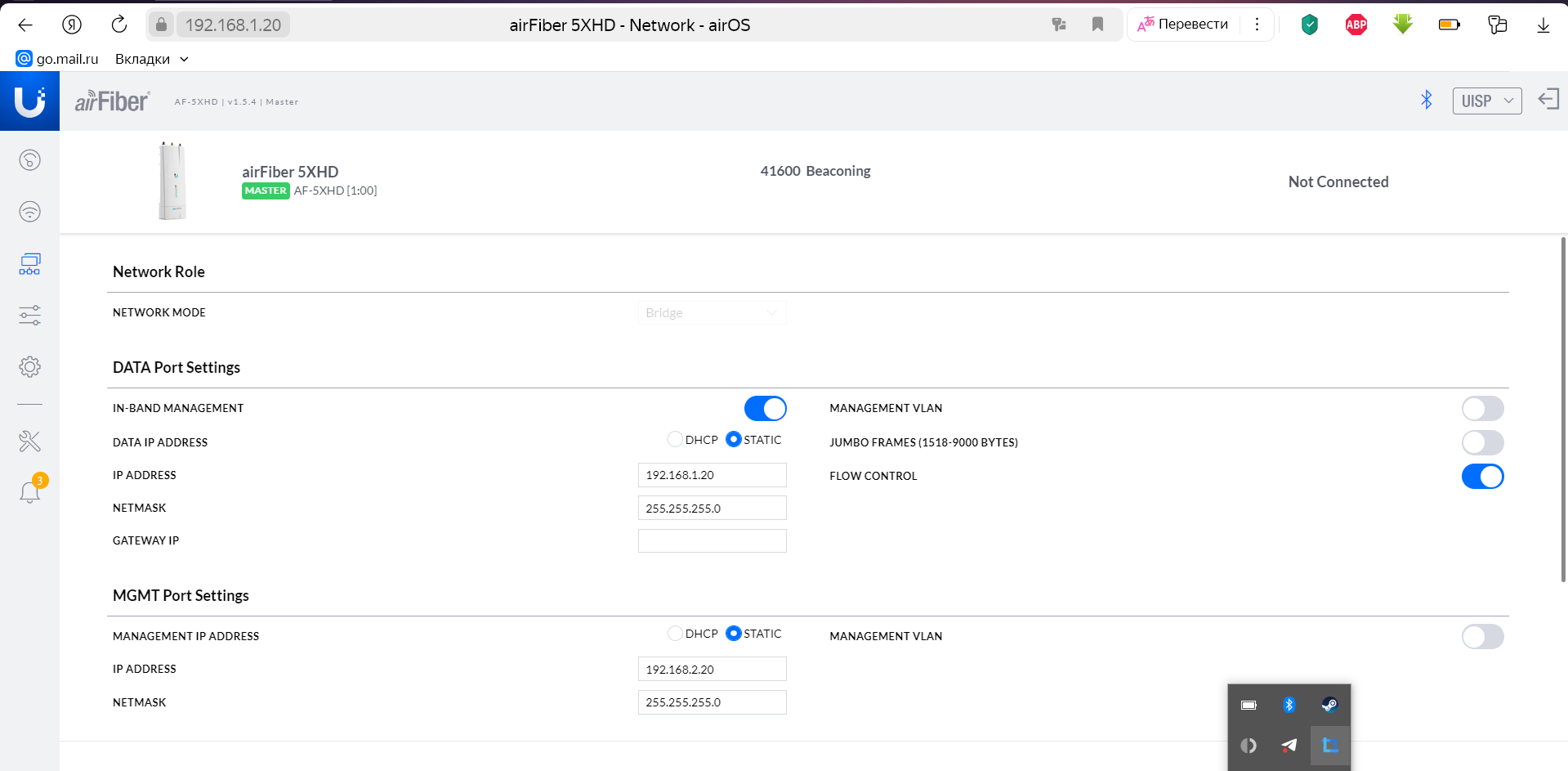Click the battery icon in system tray popup
The height and width of the screenshot is (771, 1568).
coord(1249,705)
